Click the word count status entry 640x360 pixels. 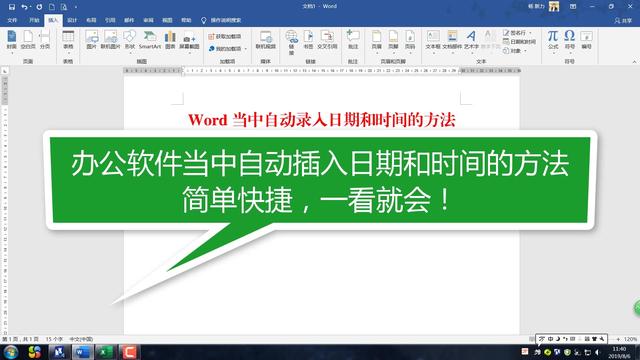54,339
